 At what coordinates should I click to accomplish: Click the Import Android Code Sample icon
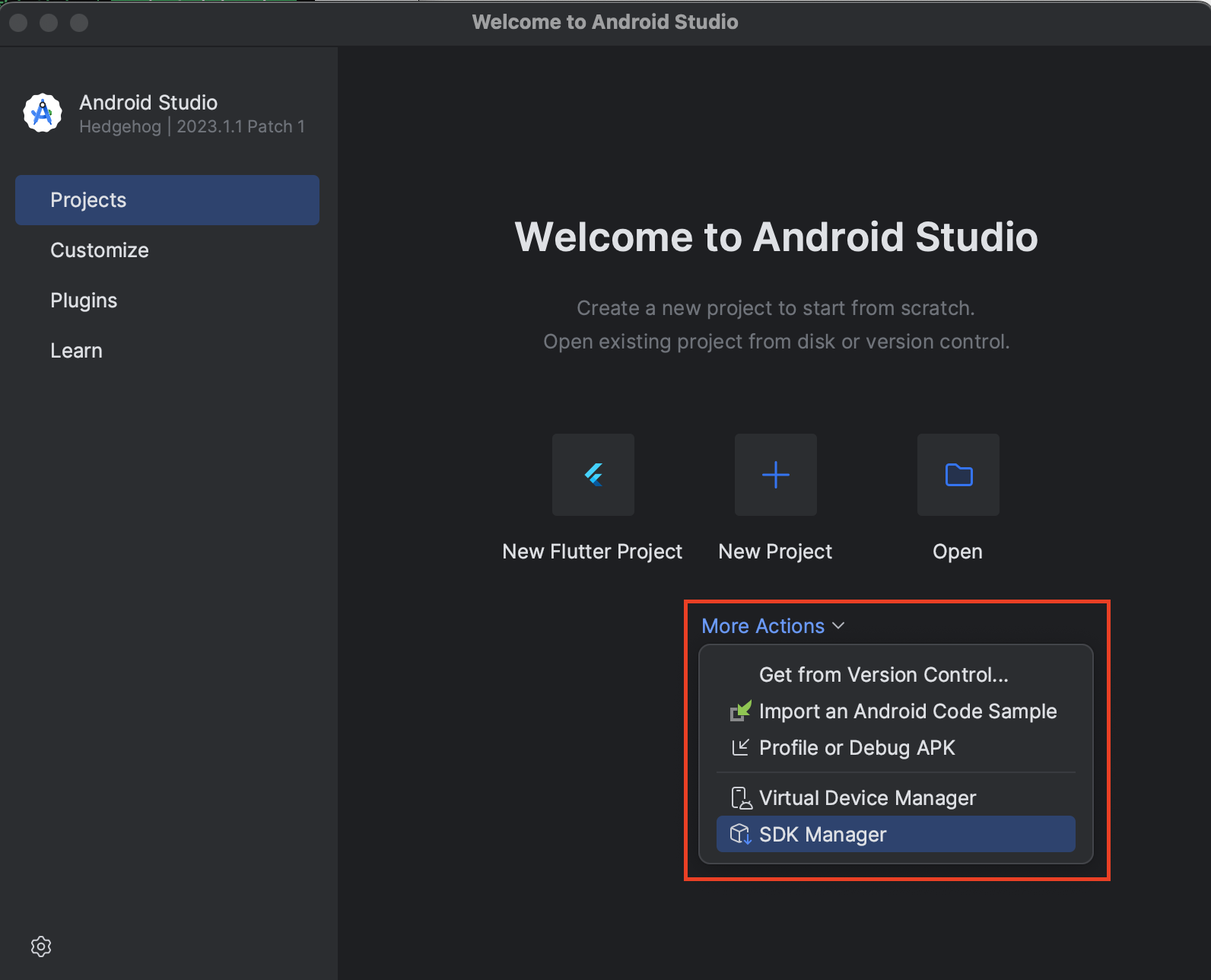click(x=741, y=711)
